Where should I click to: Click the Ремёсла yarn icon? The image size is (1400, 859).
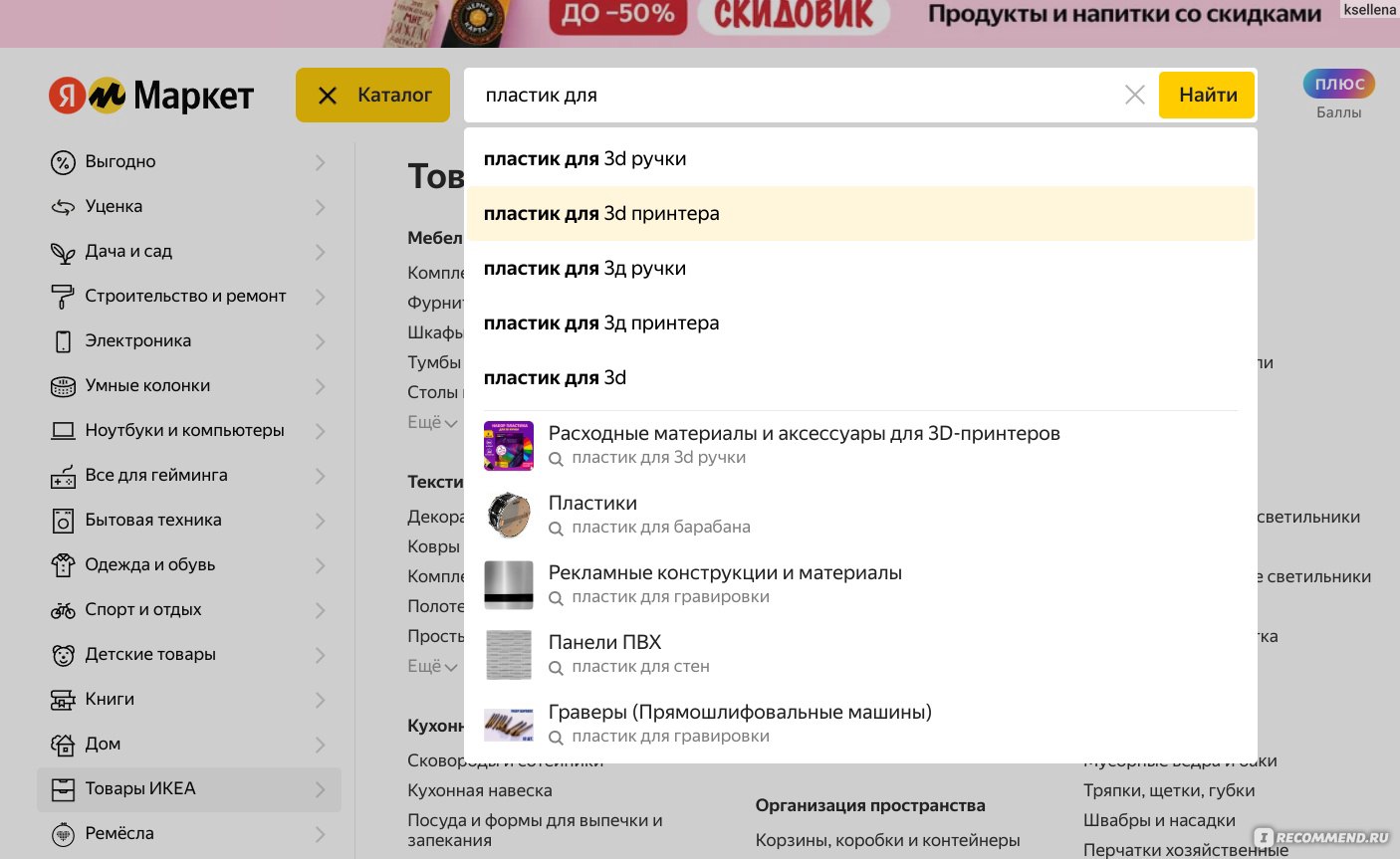[x=63, y=834]
